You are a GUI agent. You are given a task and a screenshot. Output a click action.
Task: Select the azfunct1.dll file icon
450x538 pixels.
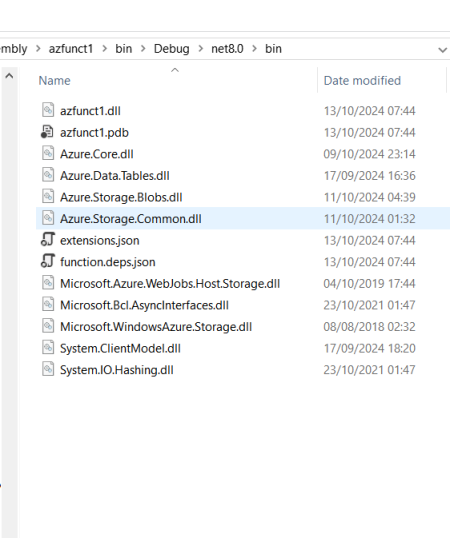(x=48, y=110)
